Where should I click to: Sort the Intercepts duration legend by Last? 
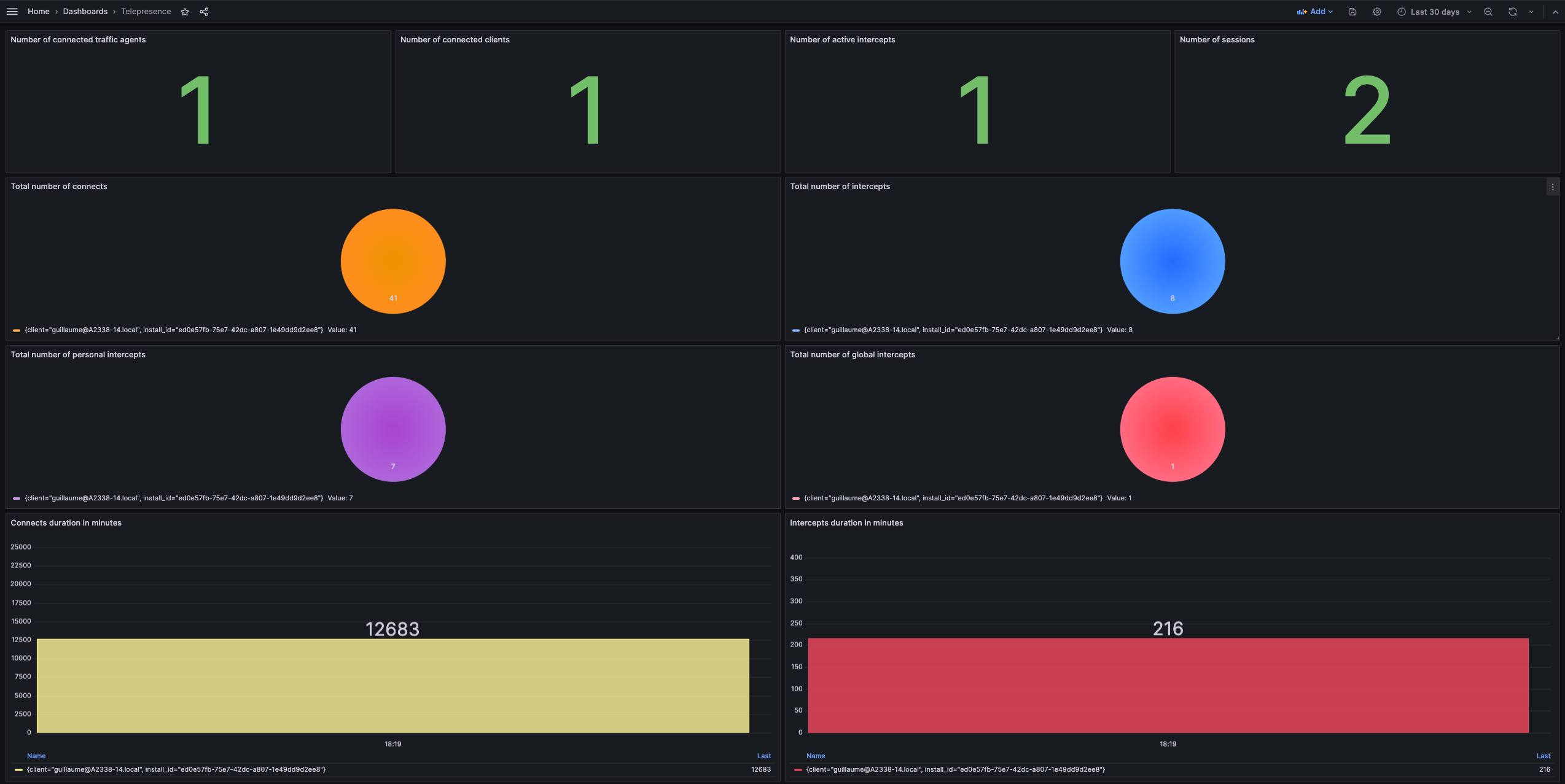pyautogui.click(x=1543, y=756)
